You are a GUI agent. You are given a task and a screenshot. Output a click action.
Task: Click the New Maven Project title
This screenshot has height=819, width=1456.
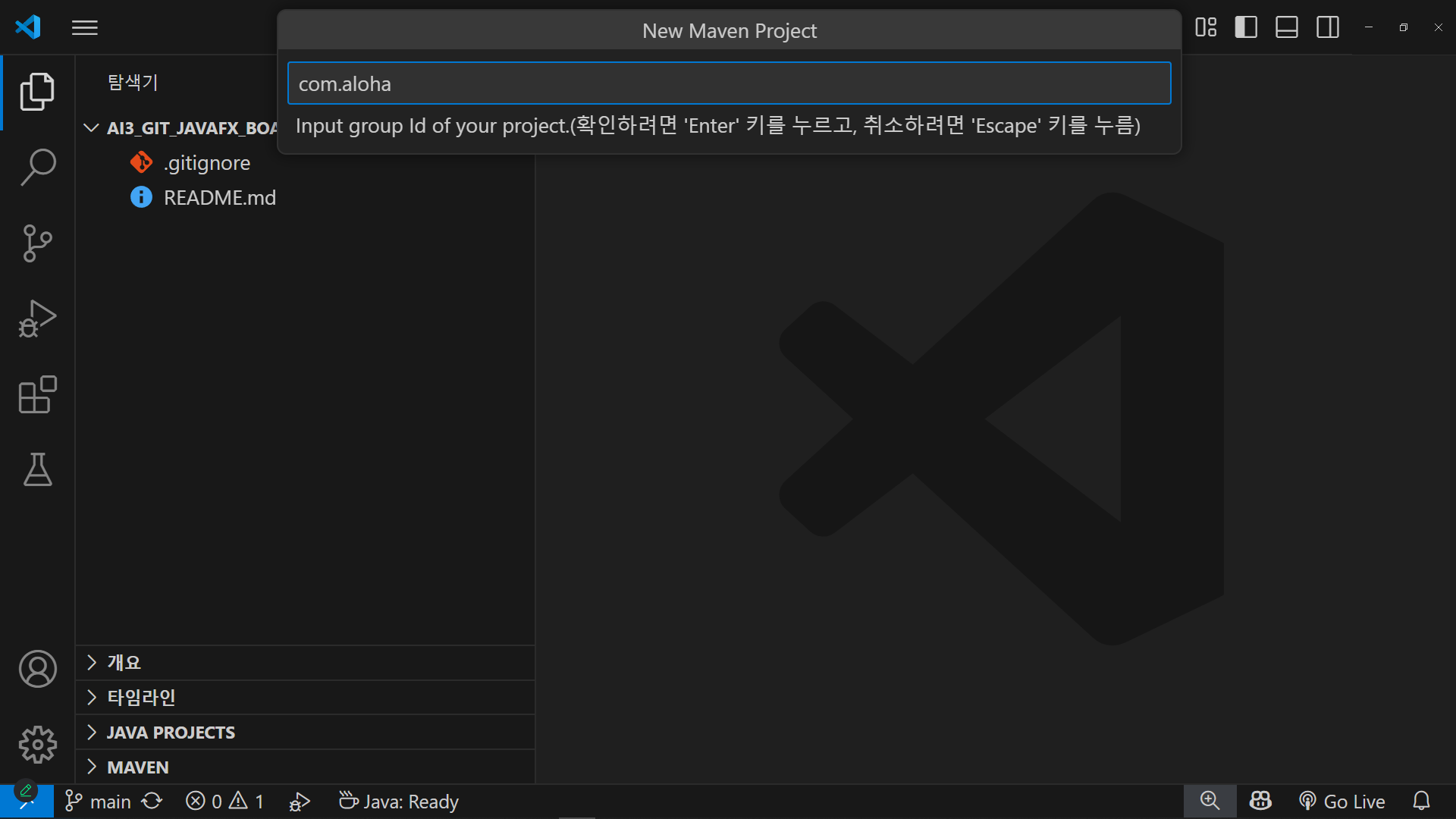point(730,31)
